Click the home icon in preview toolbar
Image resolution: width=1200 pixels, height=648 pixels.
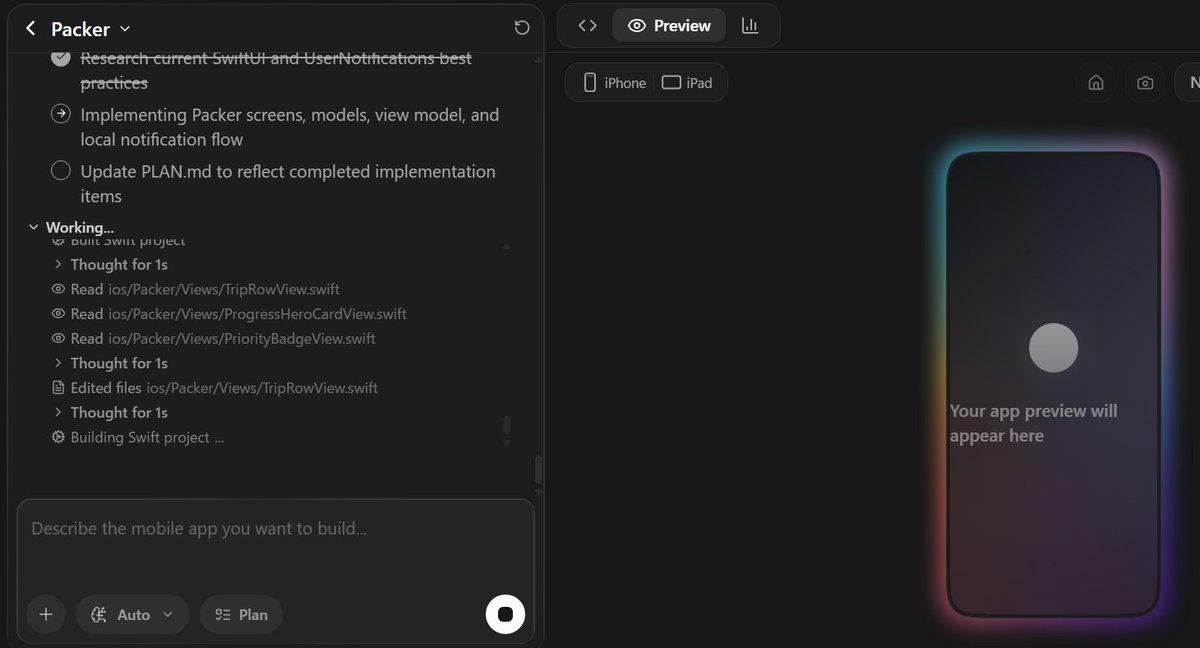[1095, 83]
